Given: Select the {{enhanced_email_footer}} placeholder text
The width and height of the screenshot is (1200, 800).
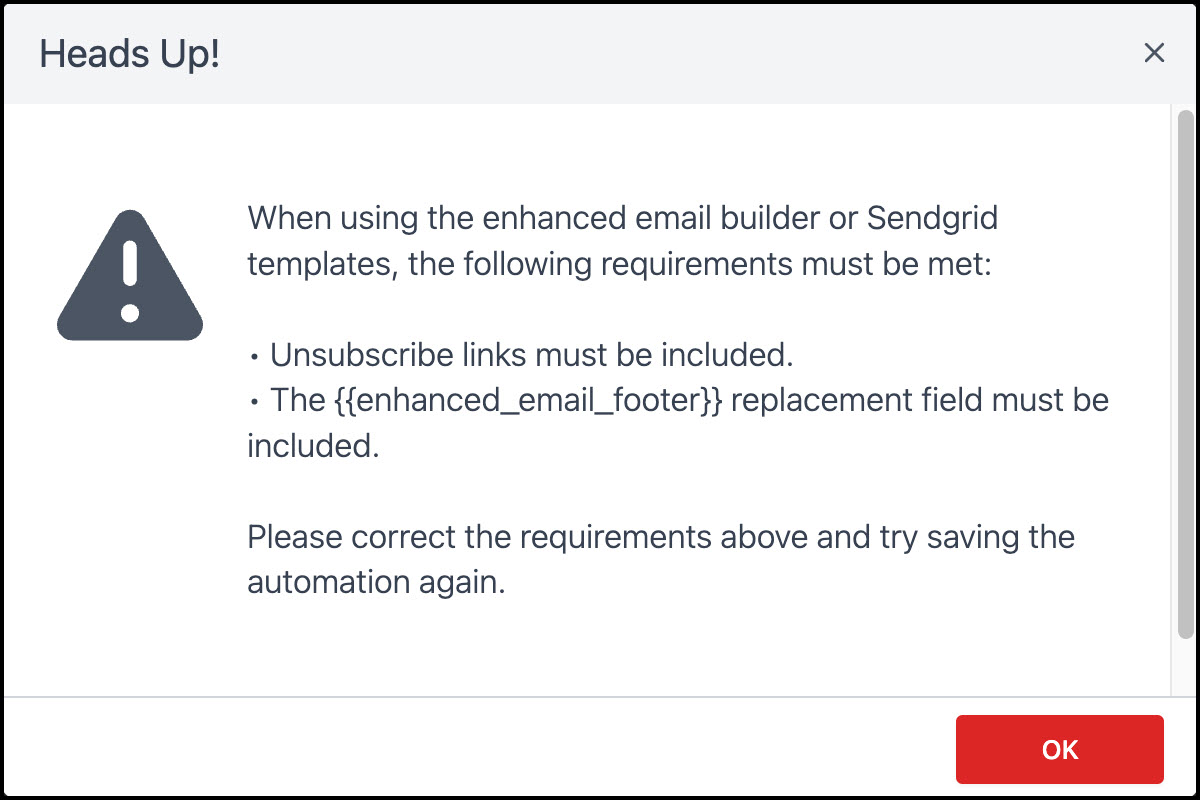Looking at the screenshot, I should tap(525, 400).
